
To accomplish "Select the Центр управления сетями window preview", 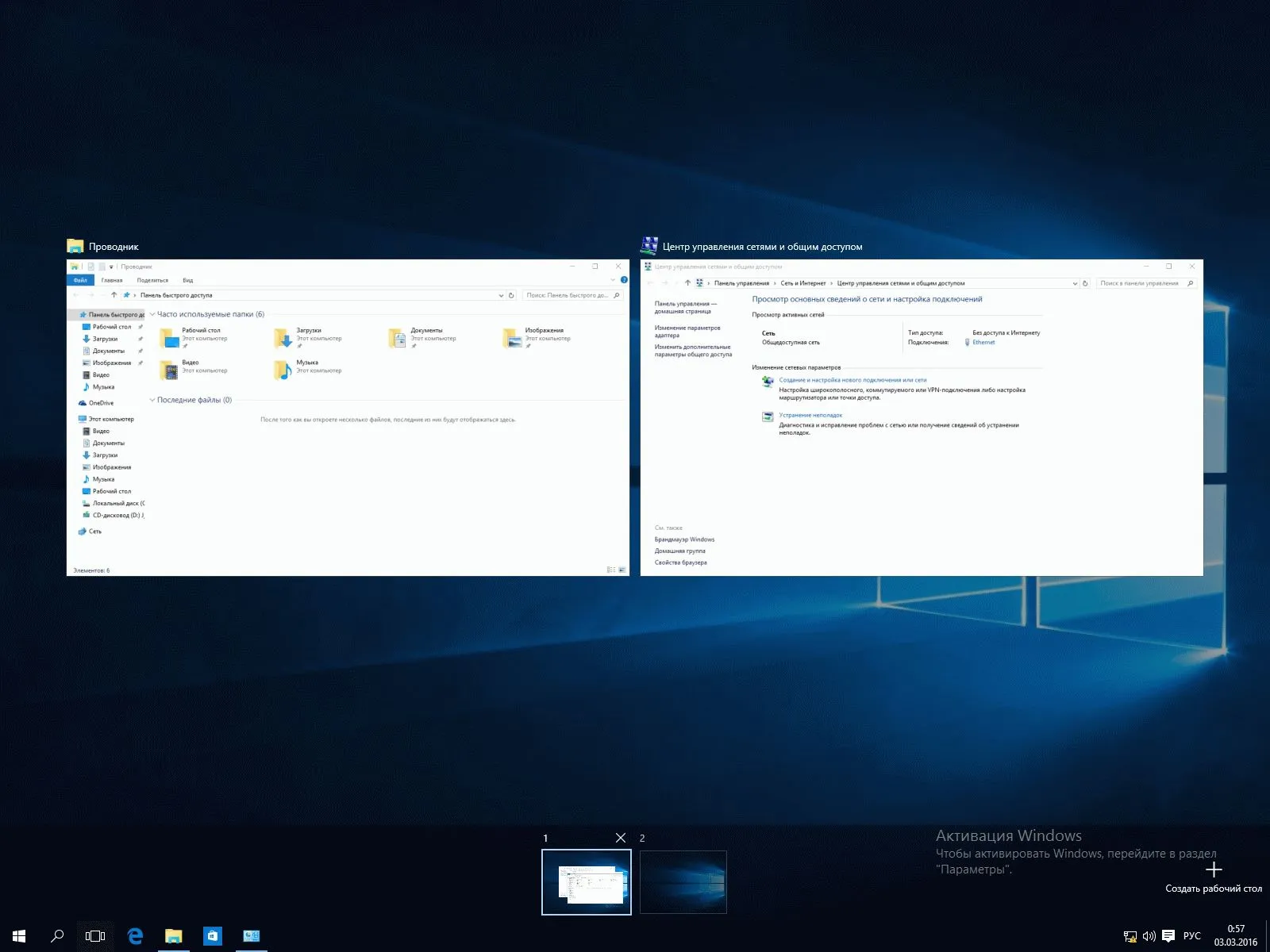I will pos(922,417).
